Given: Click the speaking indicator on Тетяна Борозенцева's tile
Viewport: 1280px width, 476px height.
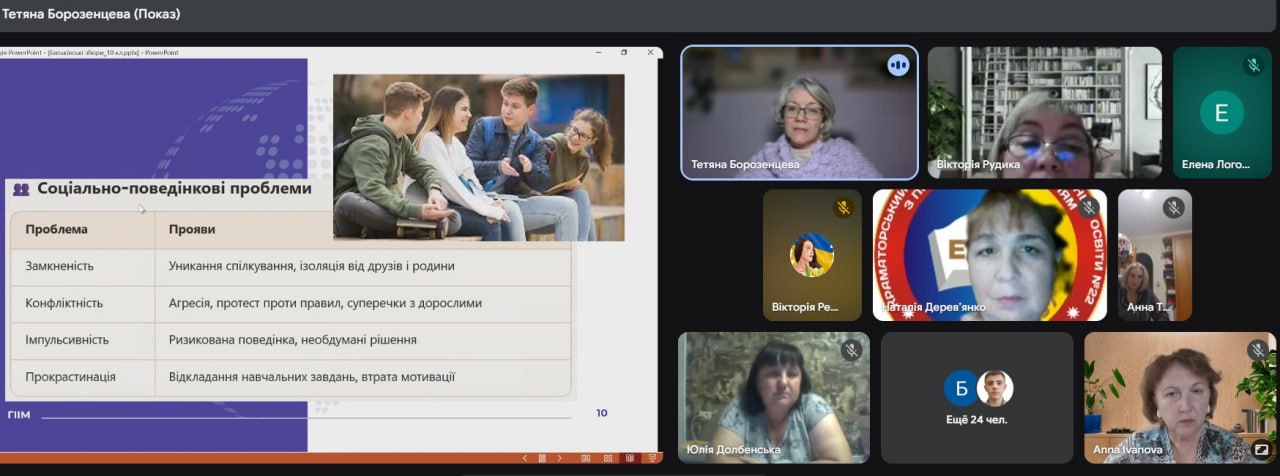Looking at the screenshot, I should click(897, 65).
